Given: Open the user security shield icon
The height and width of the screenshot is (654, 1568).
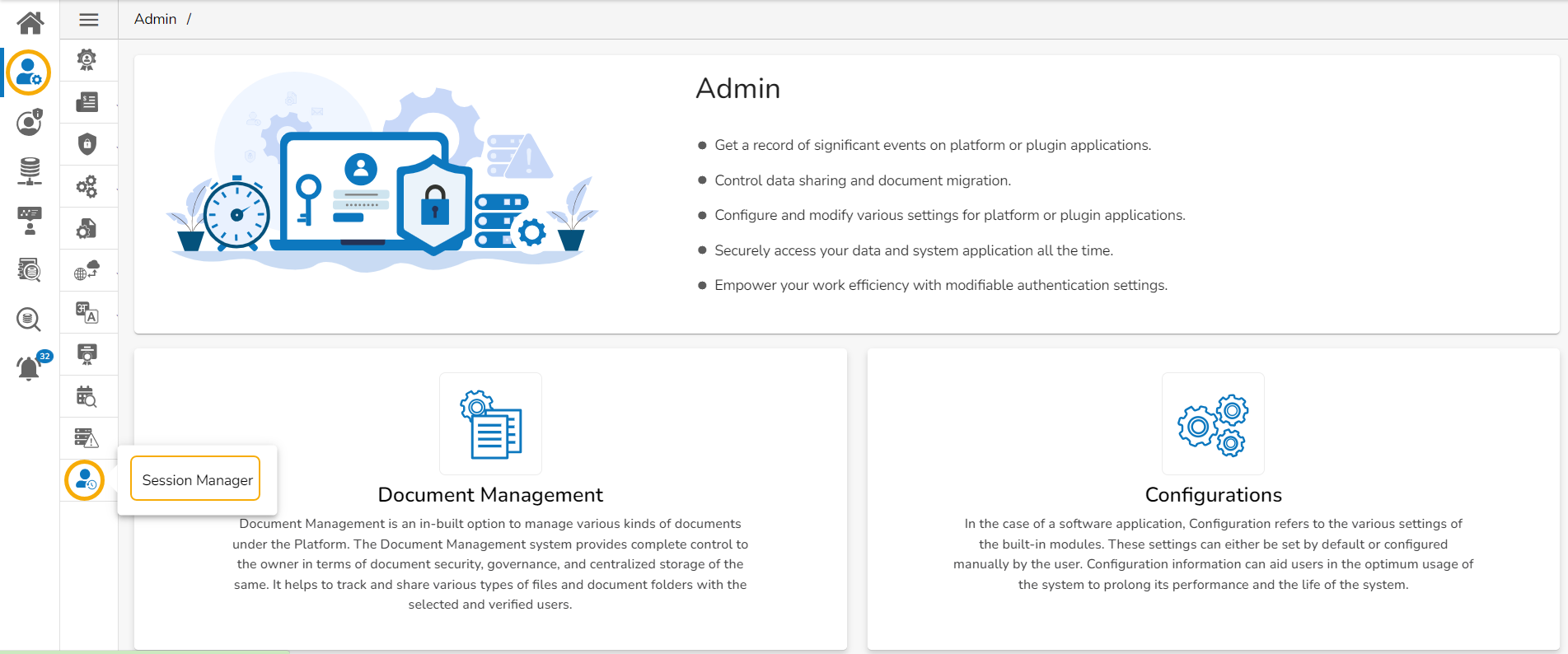Looking at the screenshot, I should 30,123.
